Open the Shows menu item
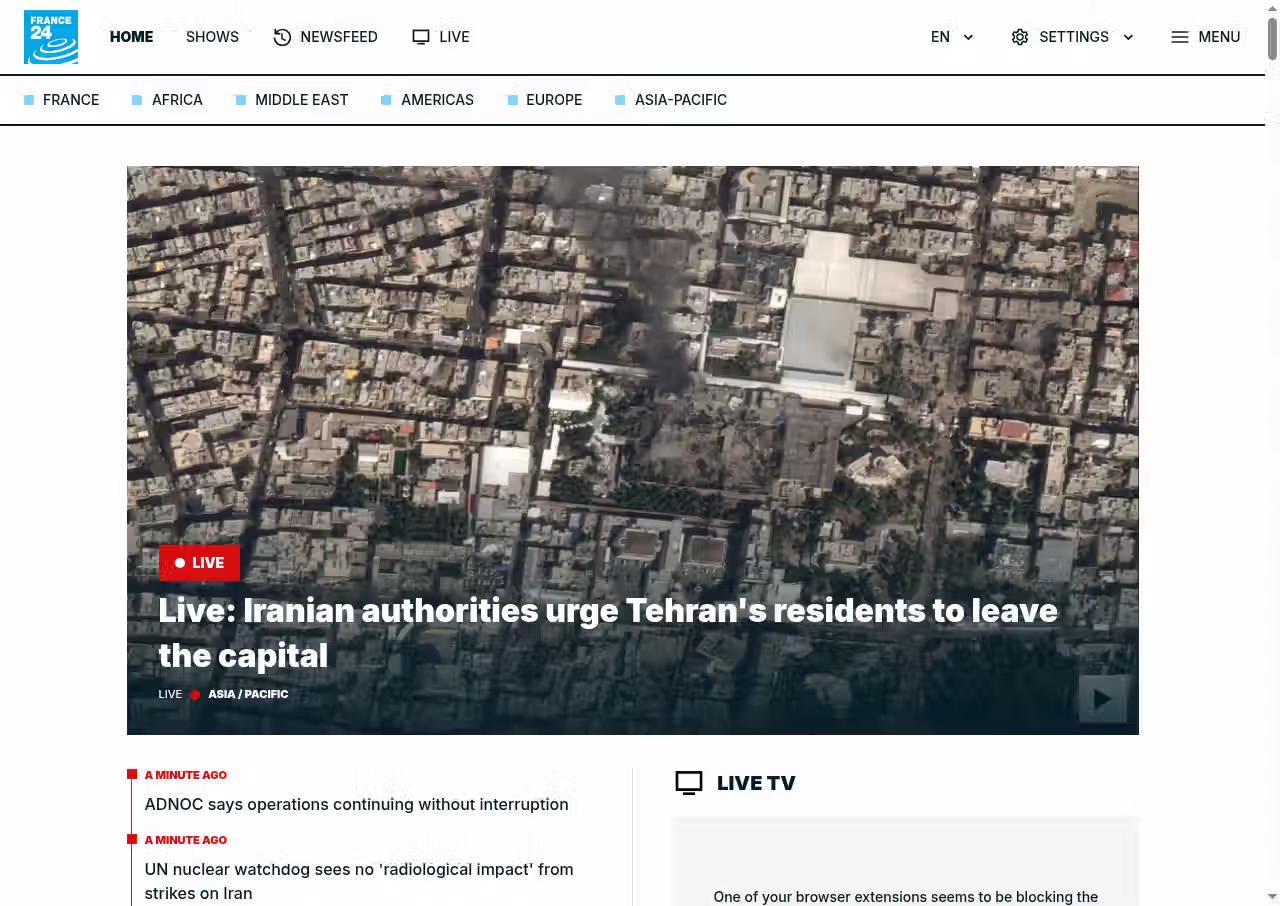The width and height of the screenshot is (1280, 906). point(212,37)
